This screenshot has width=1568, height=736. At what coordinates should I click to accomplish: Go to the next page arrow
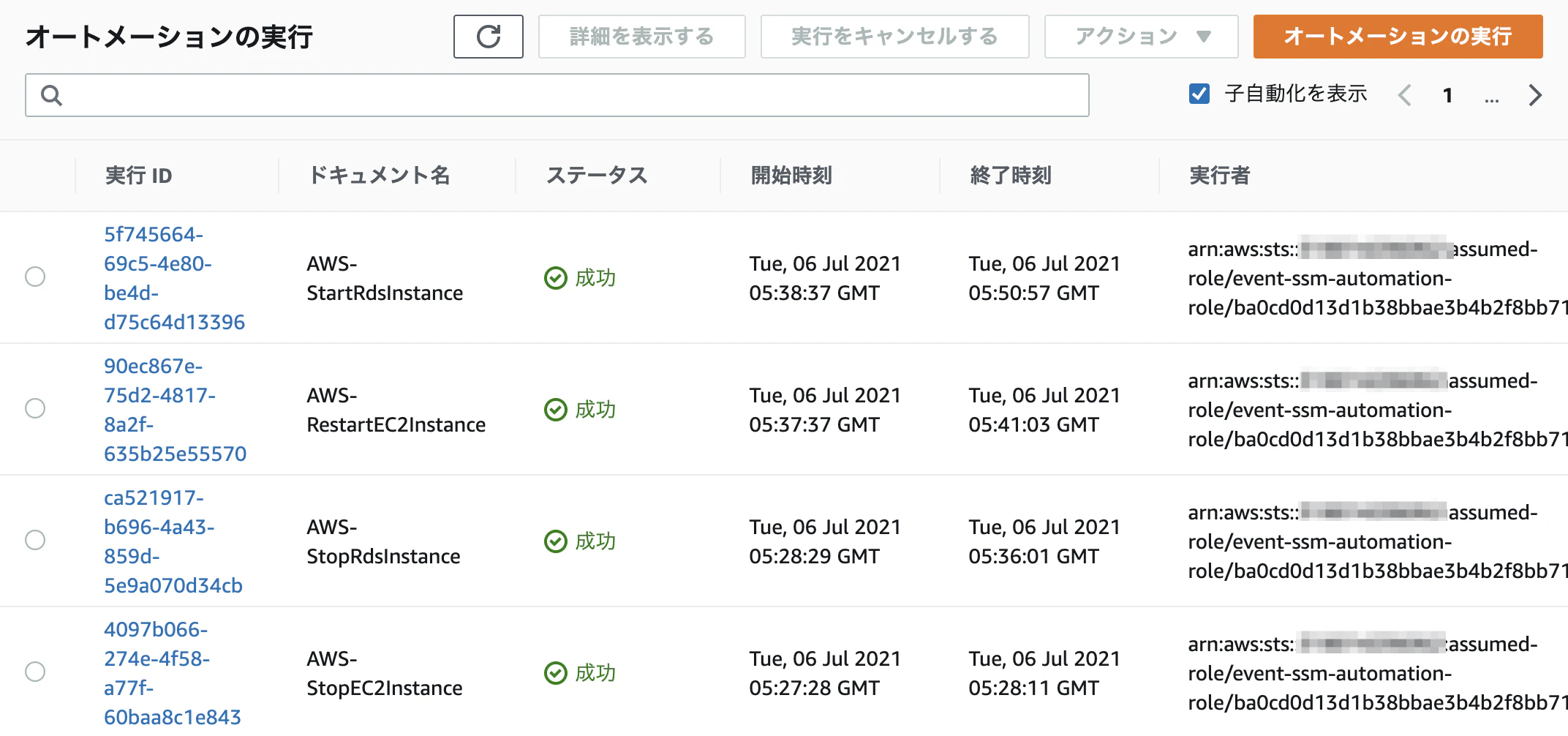click(x=1535, y=95)
